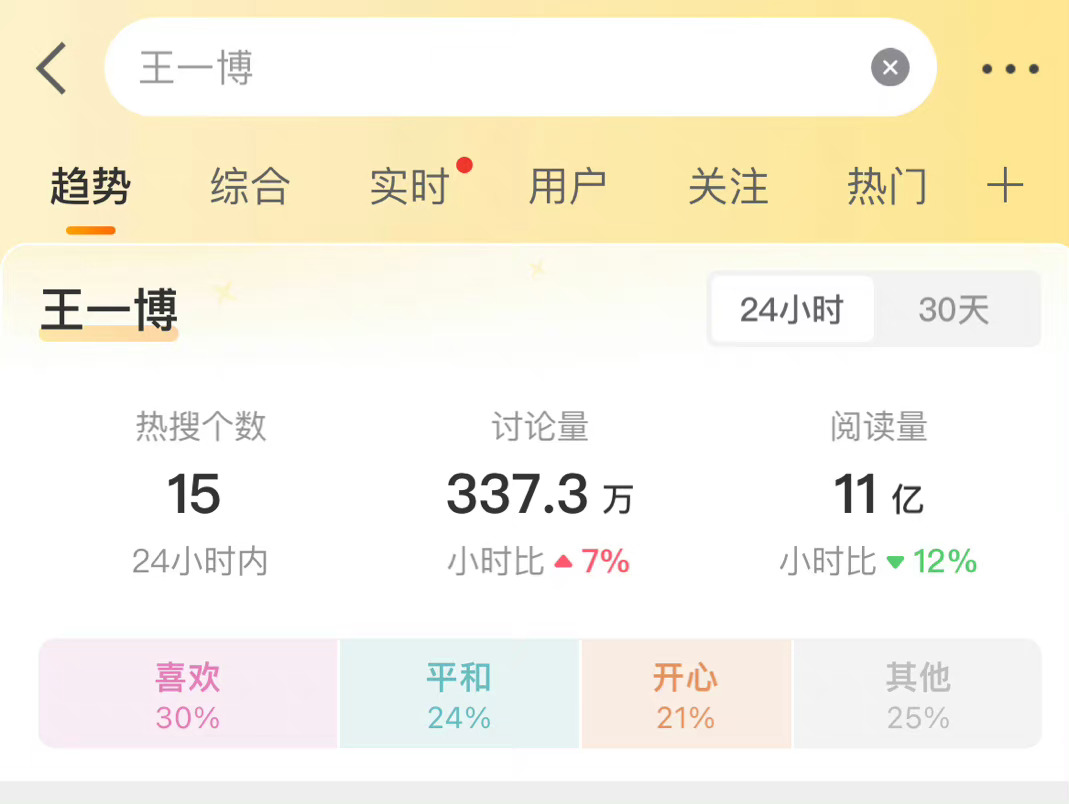Image resolution: width=1069 pixels, height=804 pixels.
Task: Tap the gray 其他 25% sentiment block
Action: 917,694
